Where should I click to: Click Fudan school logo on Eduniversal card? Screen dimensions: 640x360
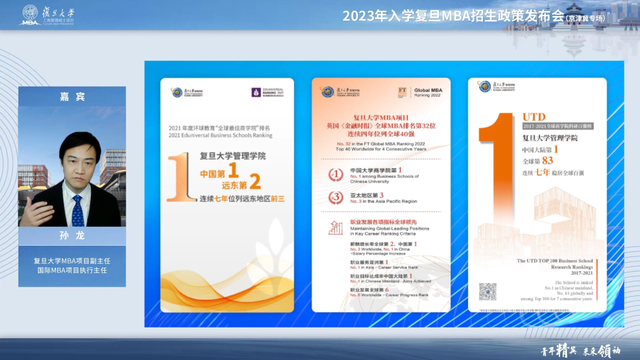point(187,93)
